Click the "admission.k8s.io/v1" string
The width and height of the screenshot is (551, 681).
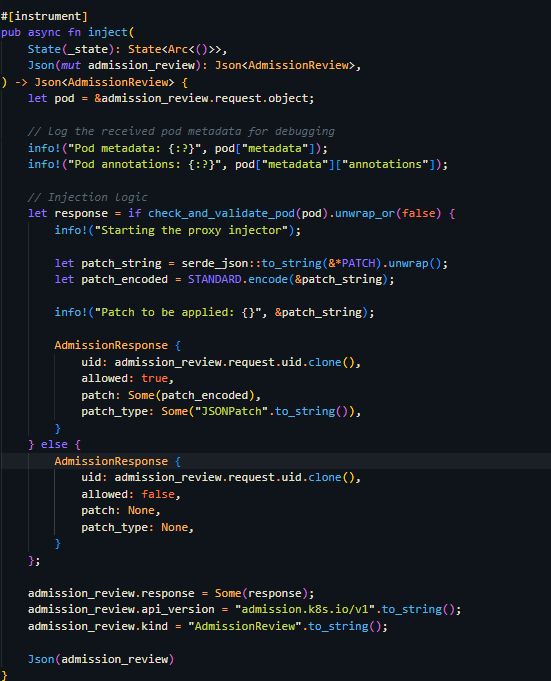point(304,610)
